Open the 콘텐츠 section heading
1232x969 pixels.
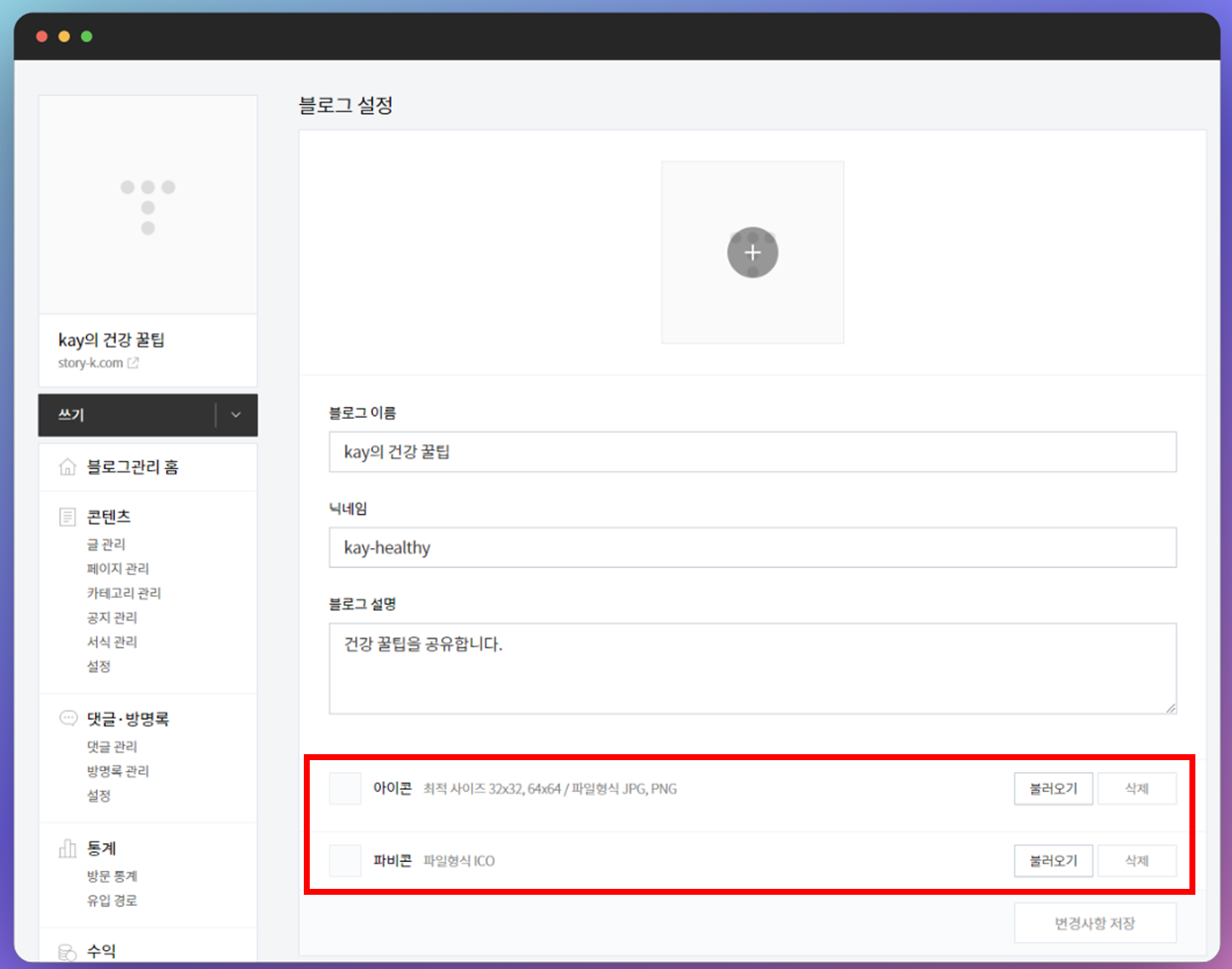pyautogui.click(x=109, y=517)
